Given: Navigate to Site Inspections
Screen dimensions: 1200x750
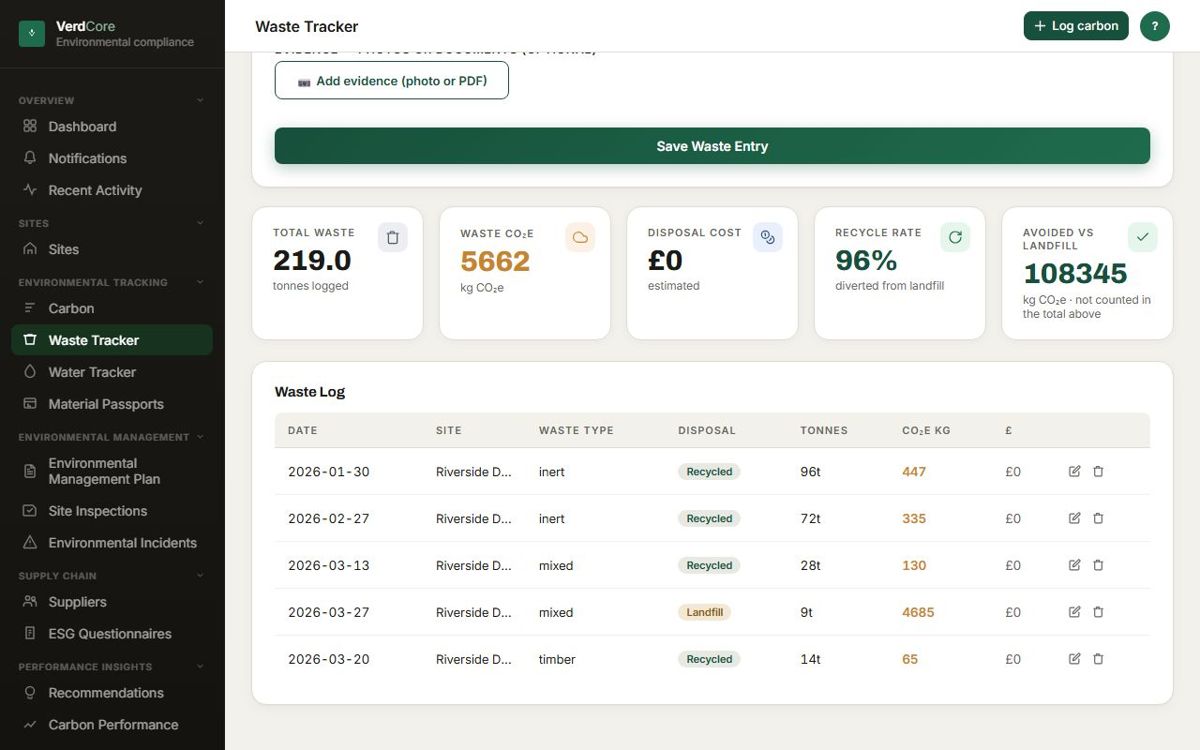Looking at the screenshot, I should pyautogui.click(x=112, y=511).
